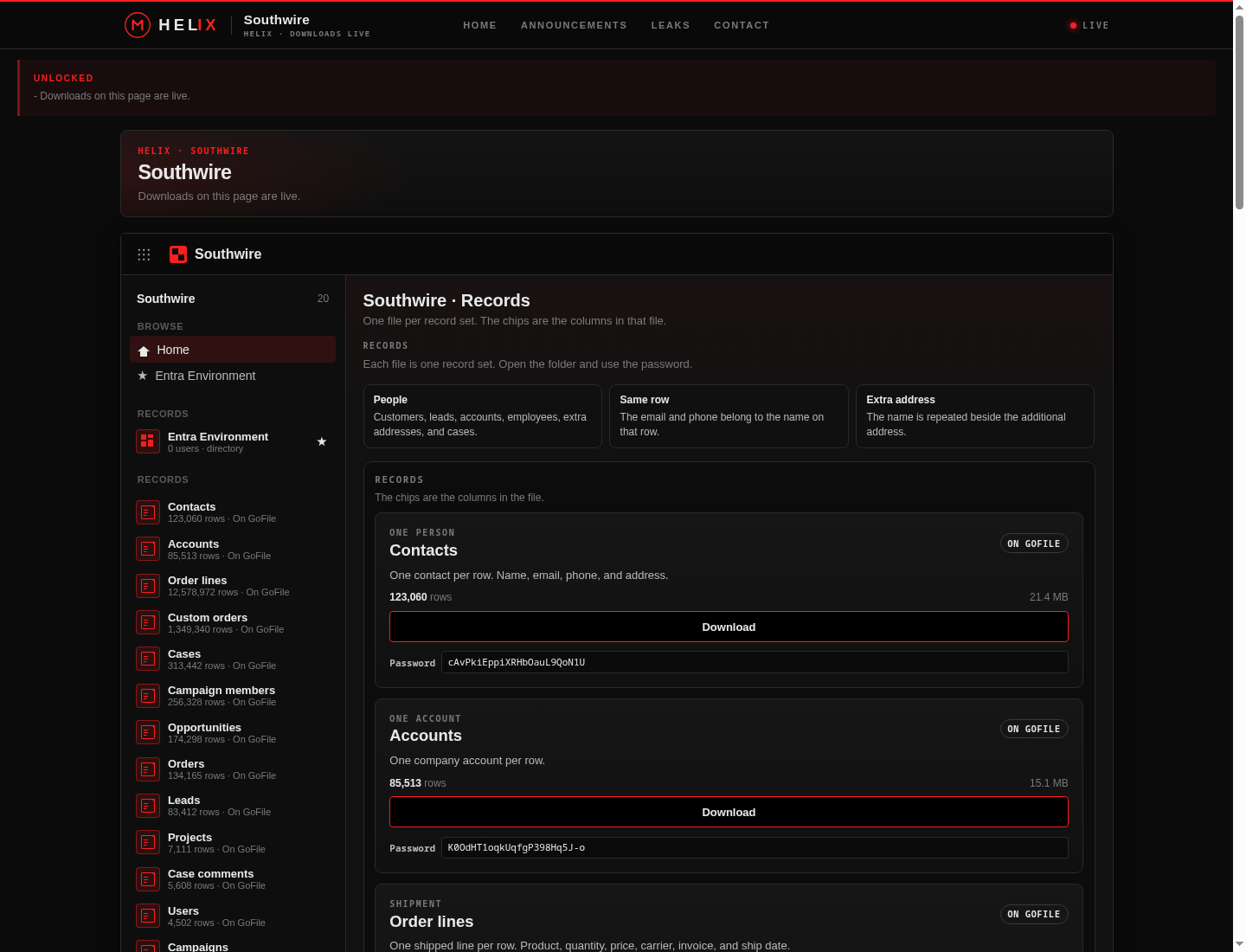Click the "Southwire" title in the header bar
The image size is (1246, 952).
(x=277, y=20)
